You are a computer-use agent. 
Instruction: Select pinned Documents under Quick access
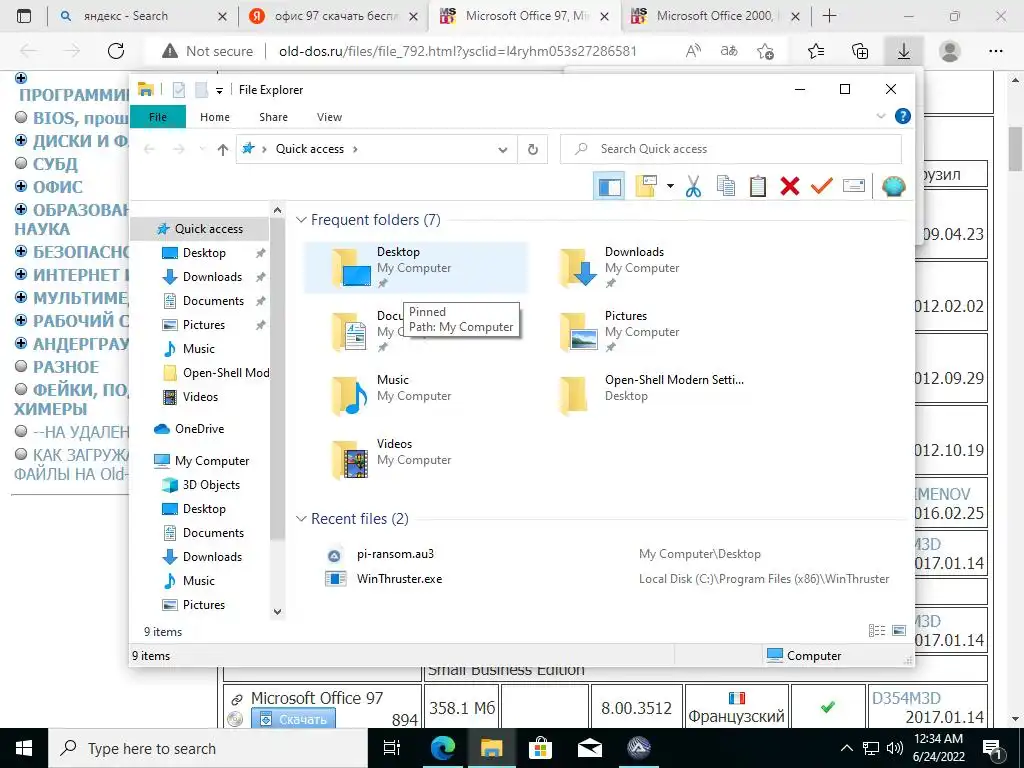[213, 301]
